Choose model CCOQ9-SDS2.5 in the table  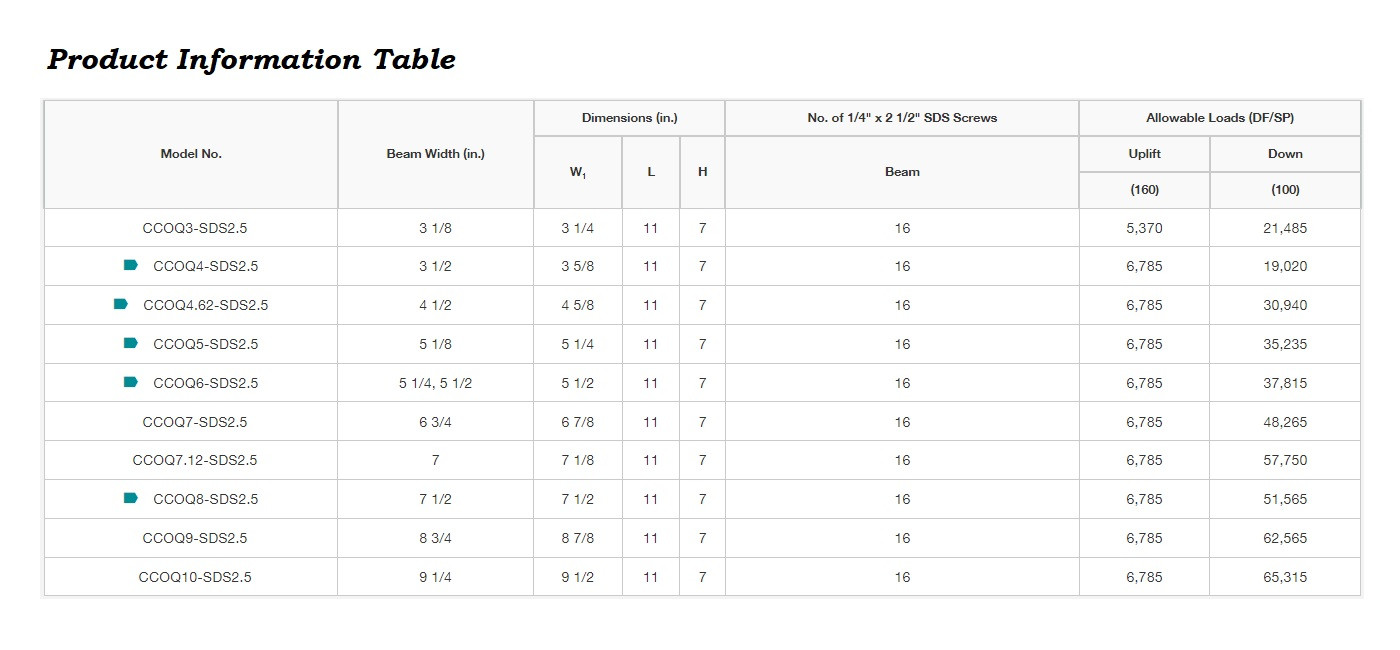(x=195, y=538)
